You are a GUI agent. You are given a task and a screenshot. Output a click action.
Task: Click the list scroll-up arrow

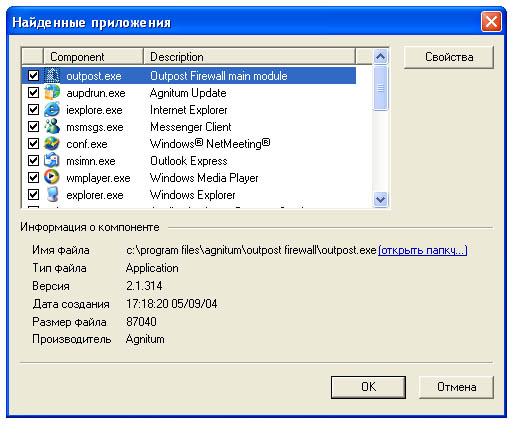point(380,57)
